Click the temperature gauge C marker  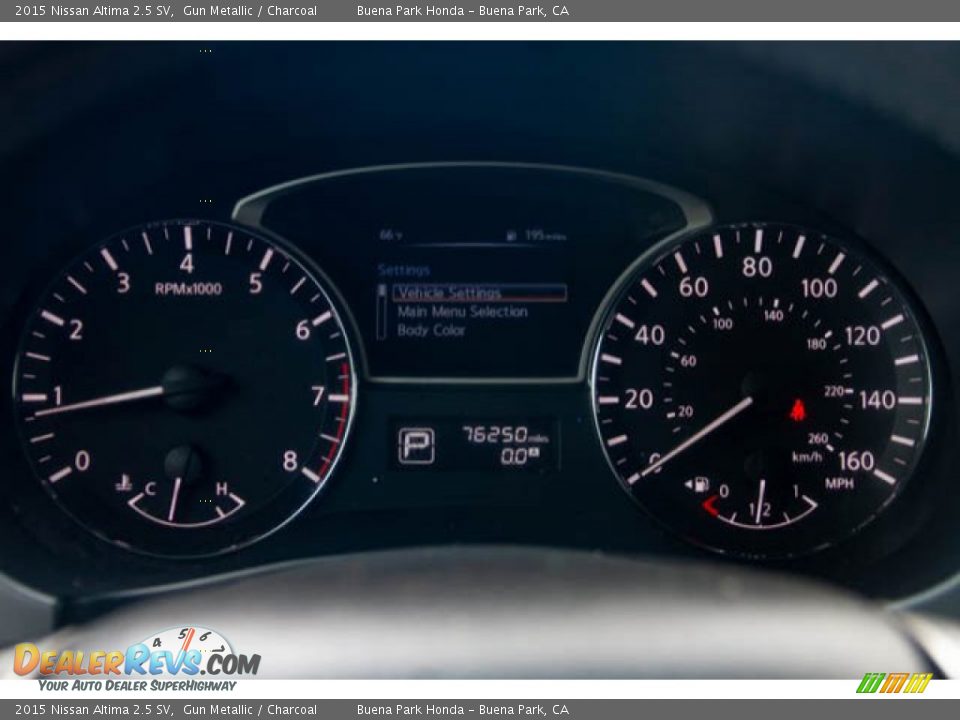click(x=150, y=488)
